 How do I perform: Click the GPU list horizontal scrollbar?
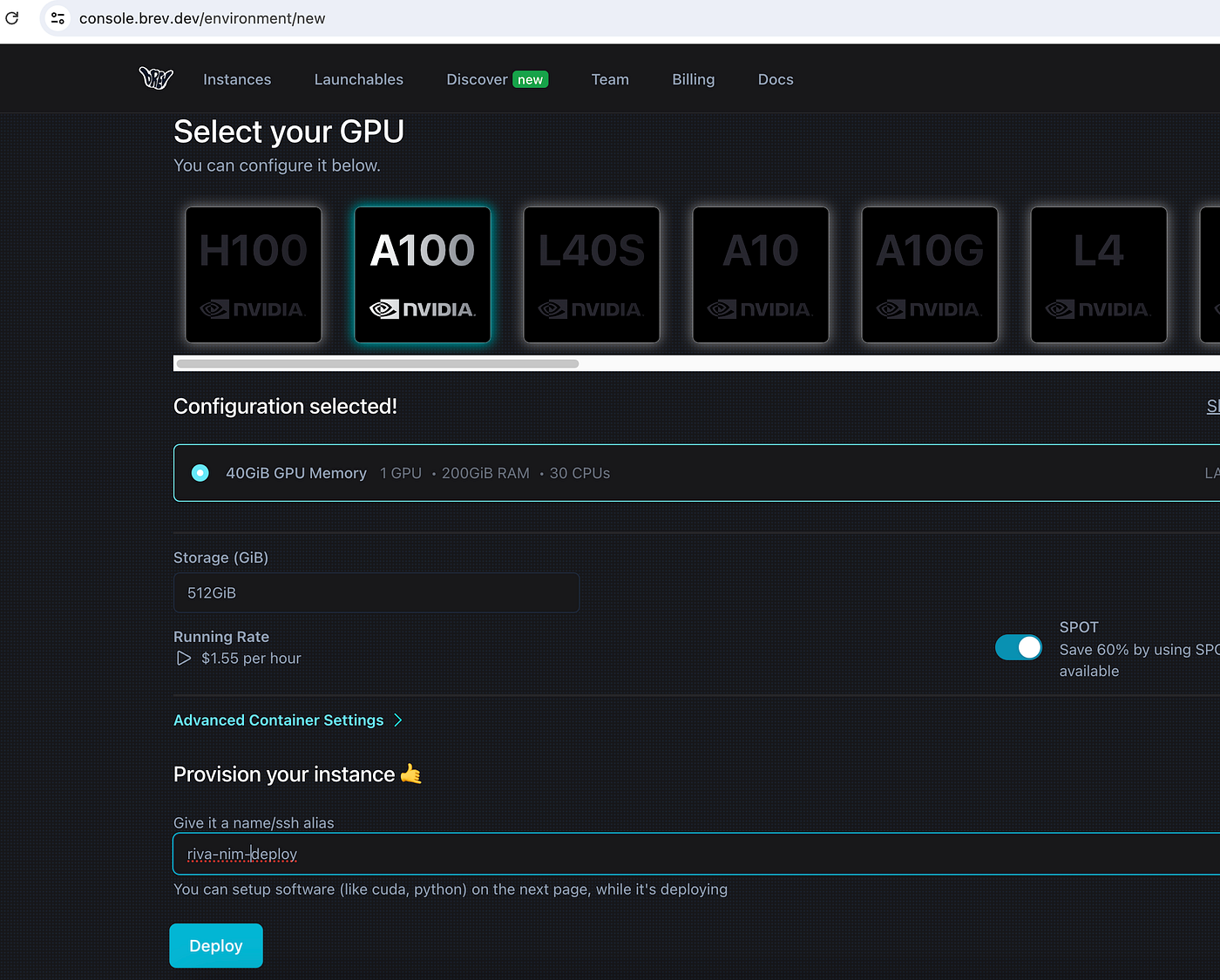tap(377, 363)
